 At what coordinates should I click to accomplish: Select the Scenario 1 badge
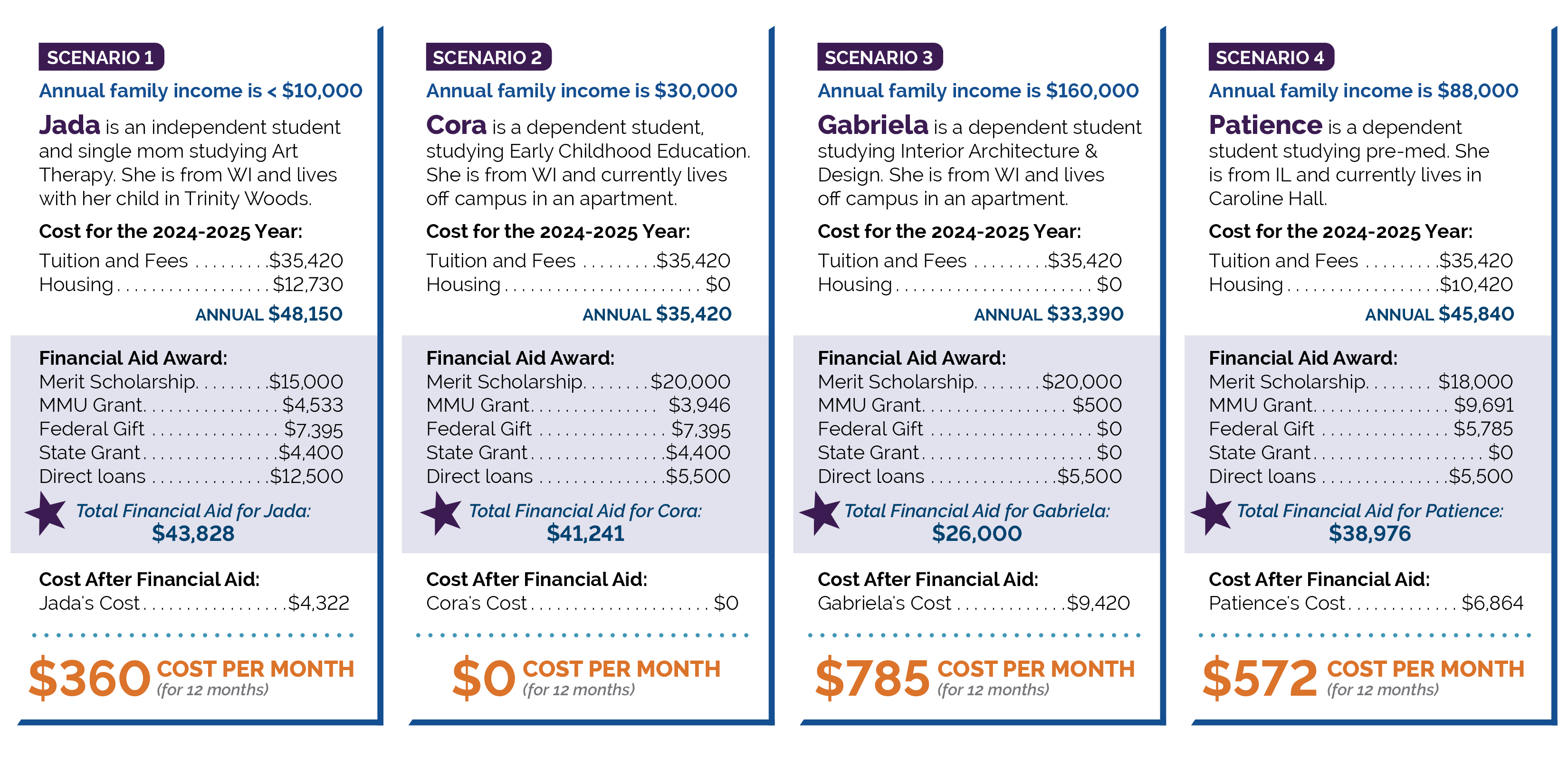(x=101, y=57)
